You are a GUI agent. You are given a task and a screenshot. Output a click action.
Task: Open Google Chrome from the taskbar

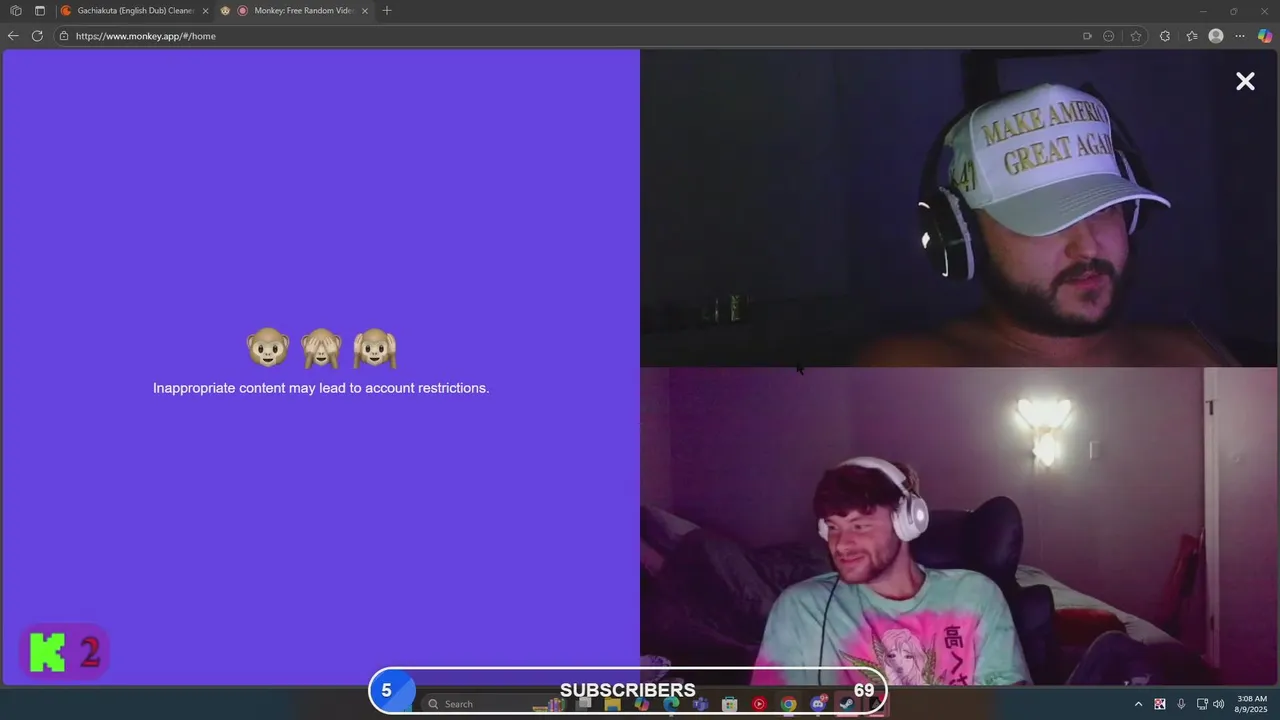[788, 704]
